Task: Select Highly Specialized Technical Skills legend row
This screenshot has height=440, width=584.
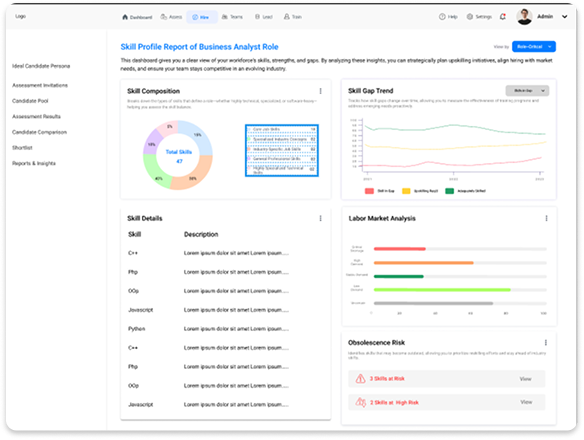Action: click(x=282, y=170)
